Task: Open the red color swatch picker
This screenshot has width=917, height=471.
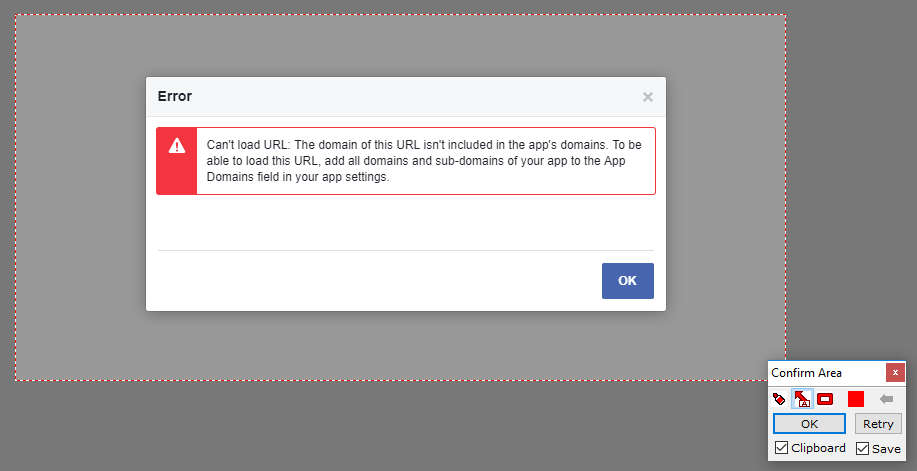Action: click(x=856, y=399)
